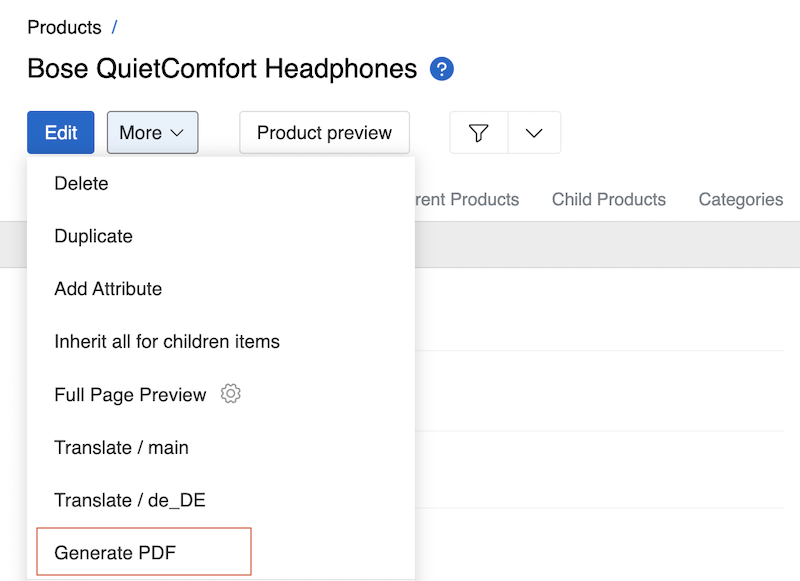The height and width of the screenshot is (581, 800).
Task: Choose Translate / de_DE option
Action: (x=130, y=500)
